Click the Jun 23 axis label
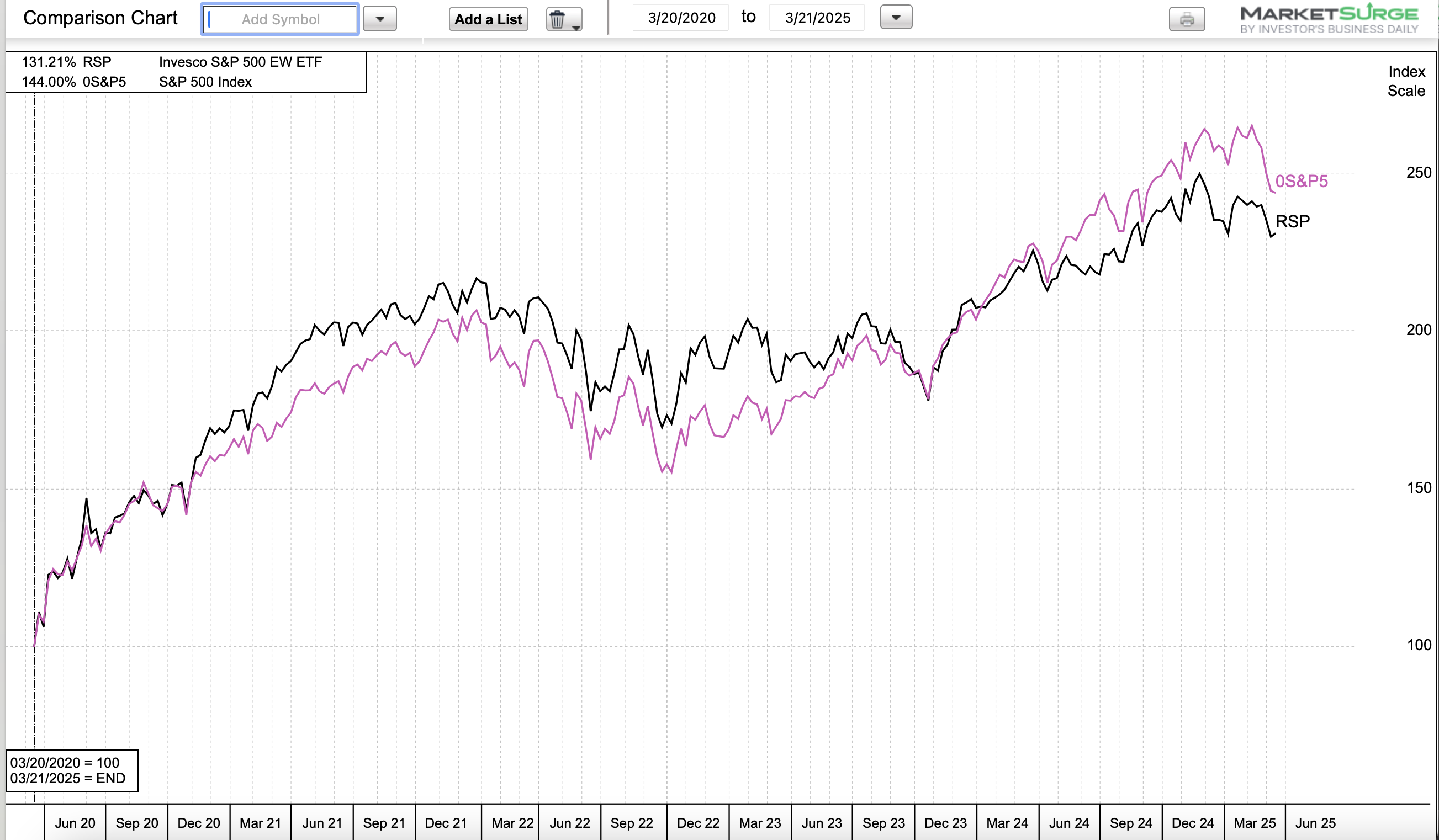Image resolution: width=1439 pixels, height=840 pixels. click(x=822, y=823)
